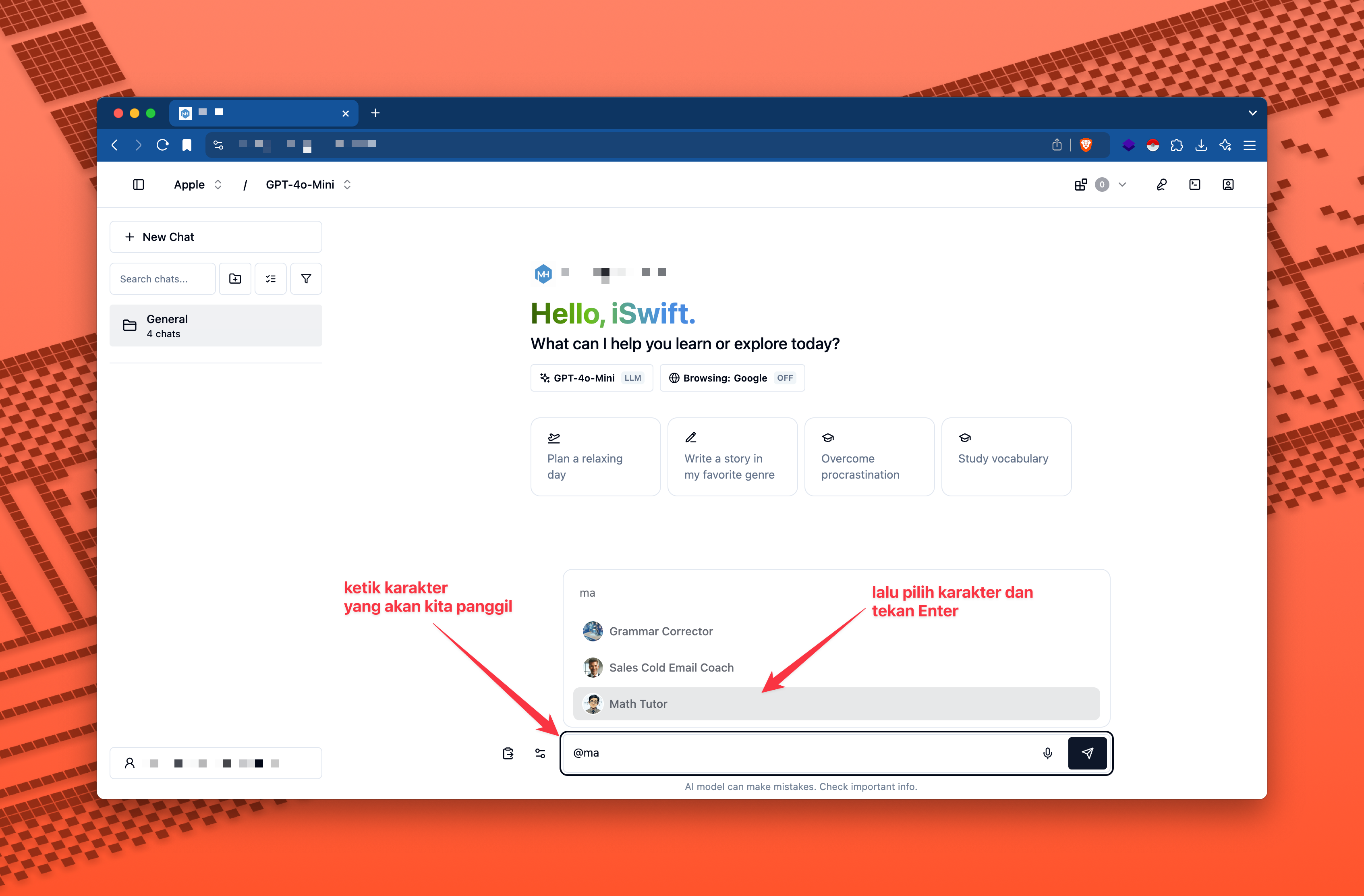Screen dimensions: 1364x896
Task: Click the GPT-4o-Mini LLM chip
Action: point(591,378)
